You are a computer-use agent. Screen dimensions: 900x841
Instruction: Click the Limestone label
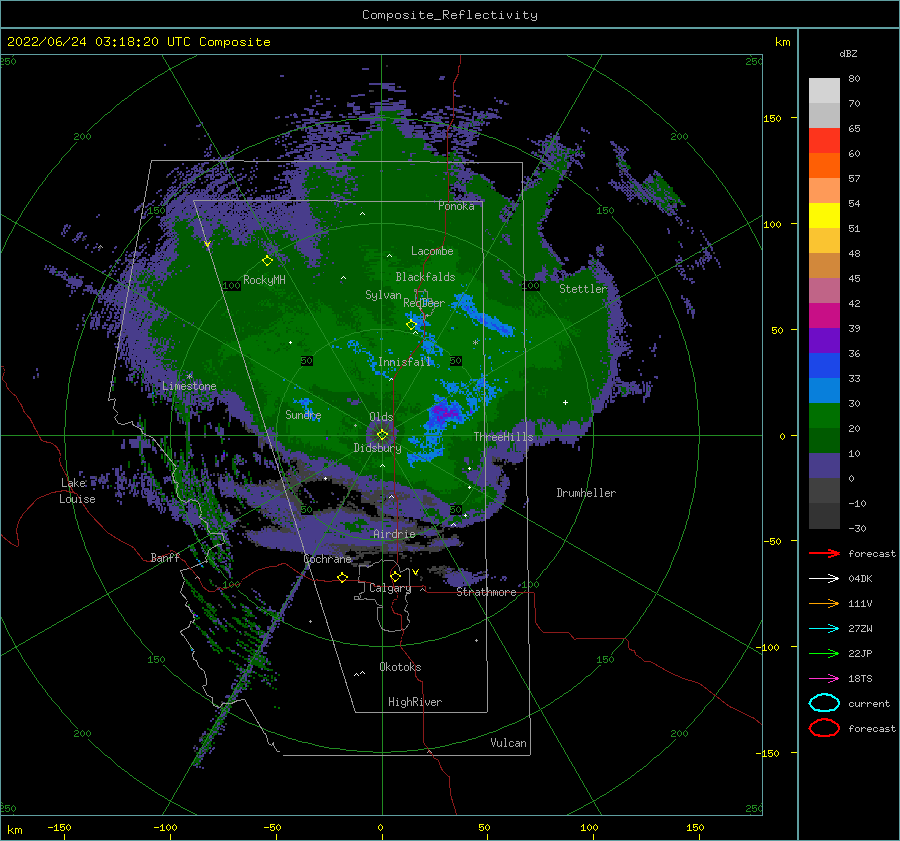189,386
